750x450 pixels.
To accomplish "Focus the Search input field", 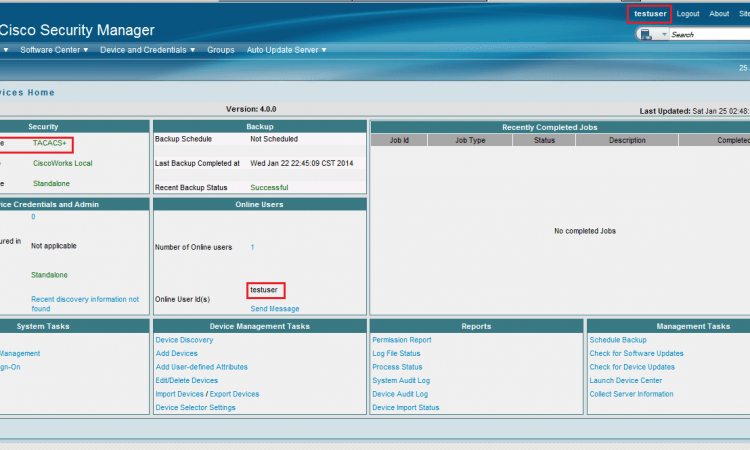I will tap(710, 34).
